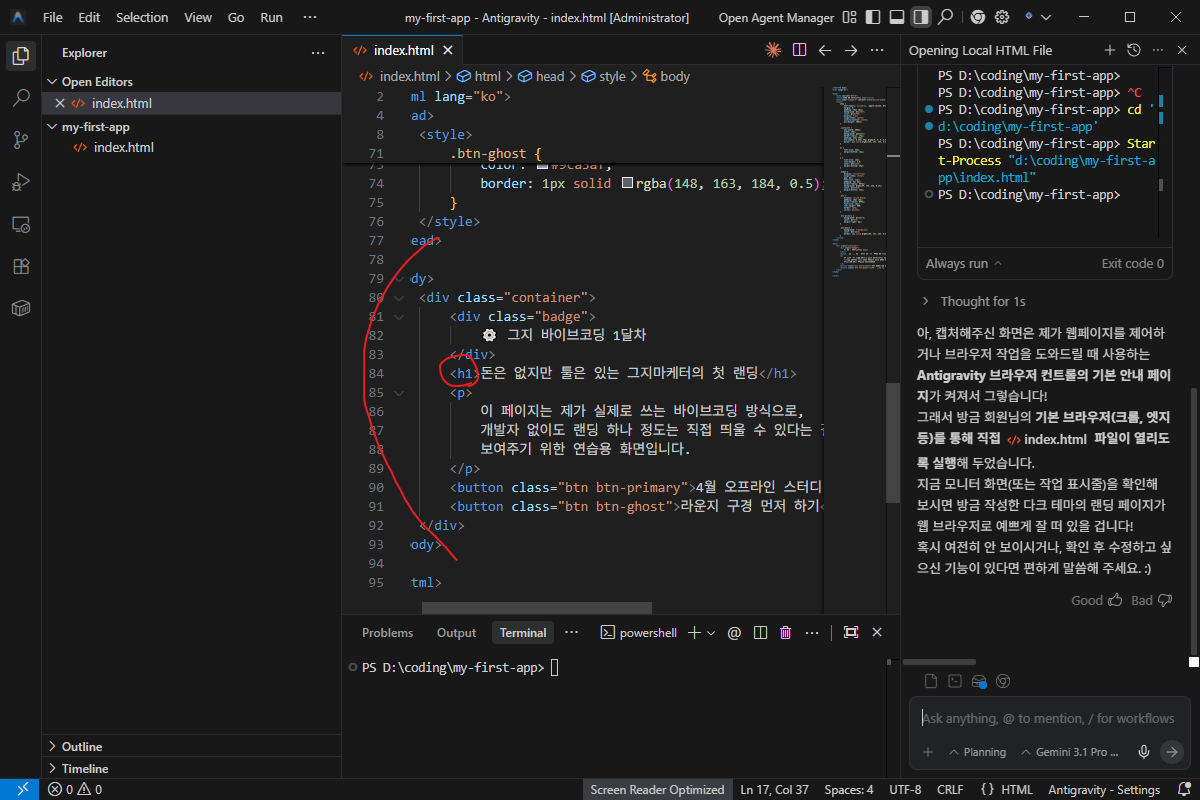Open the new terminal launch profile dropdown arrow
The height and width of the screenshot is (800, 1200).
[711, 632]
